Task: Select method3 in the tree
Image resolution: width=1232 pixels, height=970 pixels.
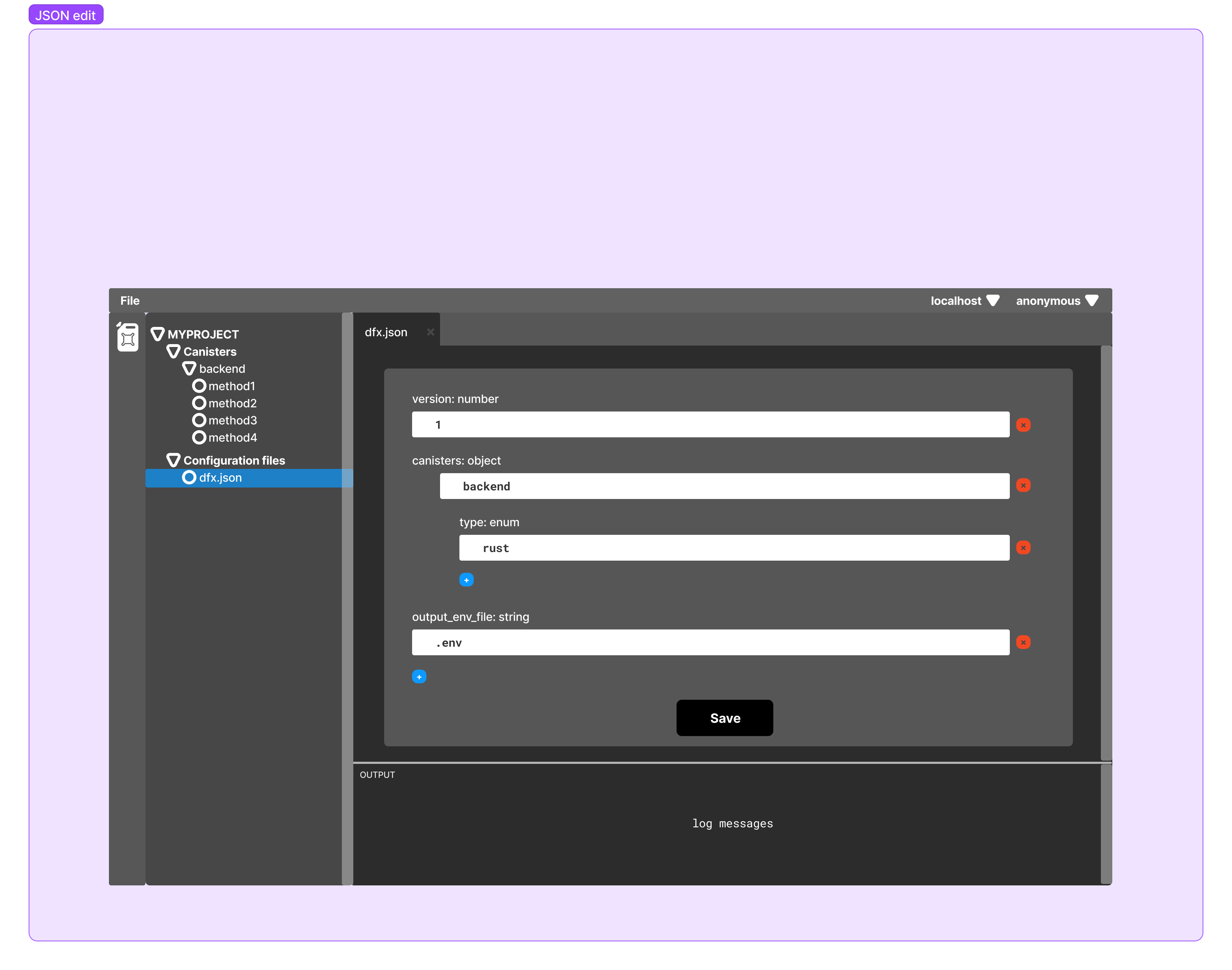Action: (232, 420)
